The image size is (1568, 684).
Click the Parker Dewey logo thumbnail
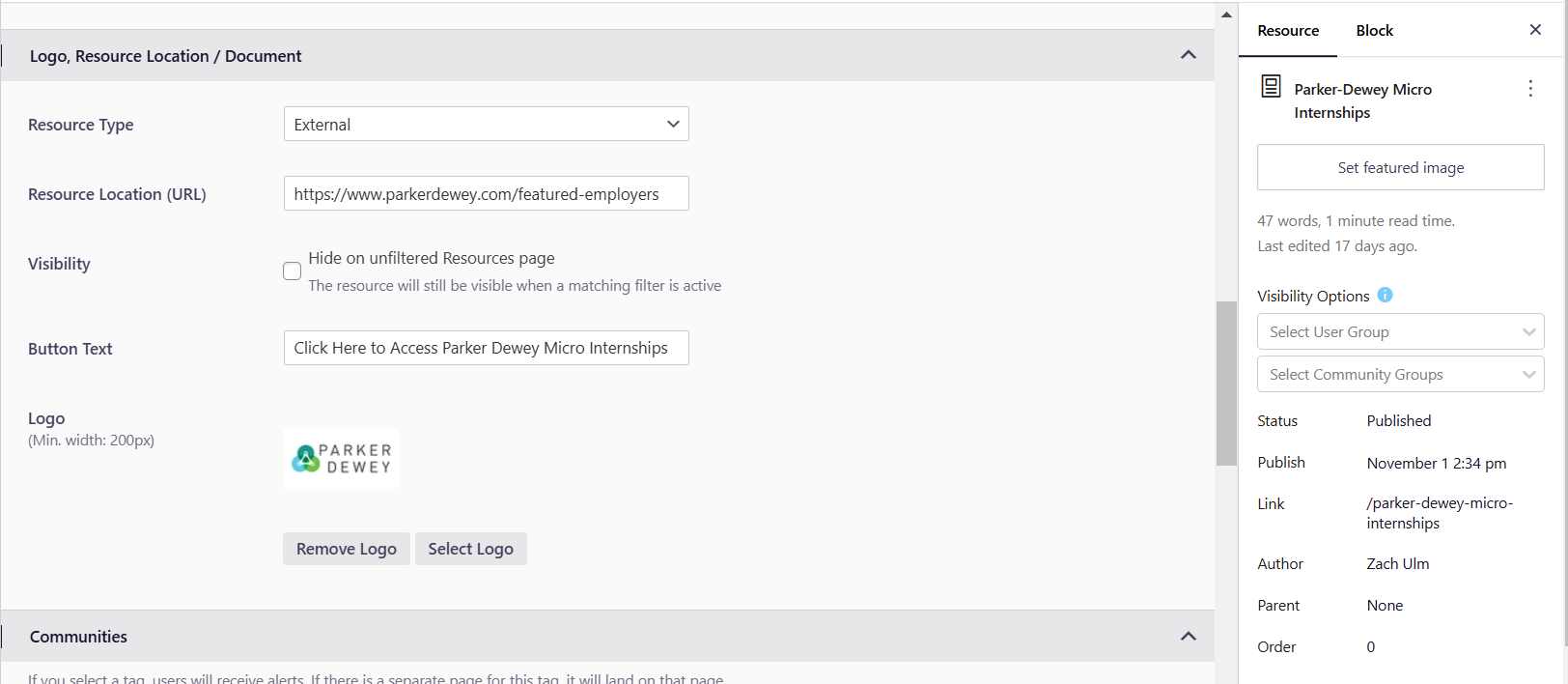coord(341,458)
